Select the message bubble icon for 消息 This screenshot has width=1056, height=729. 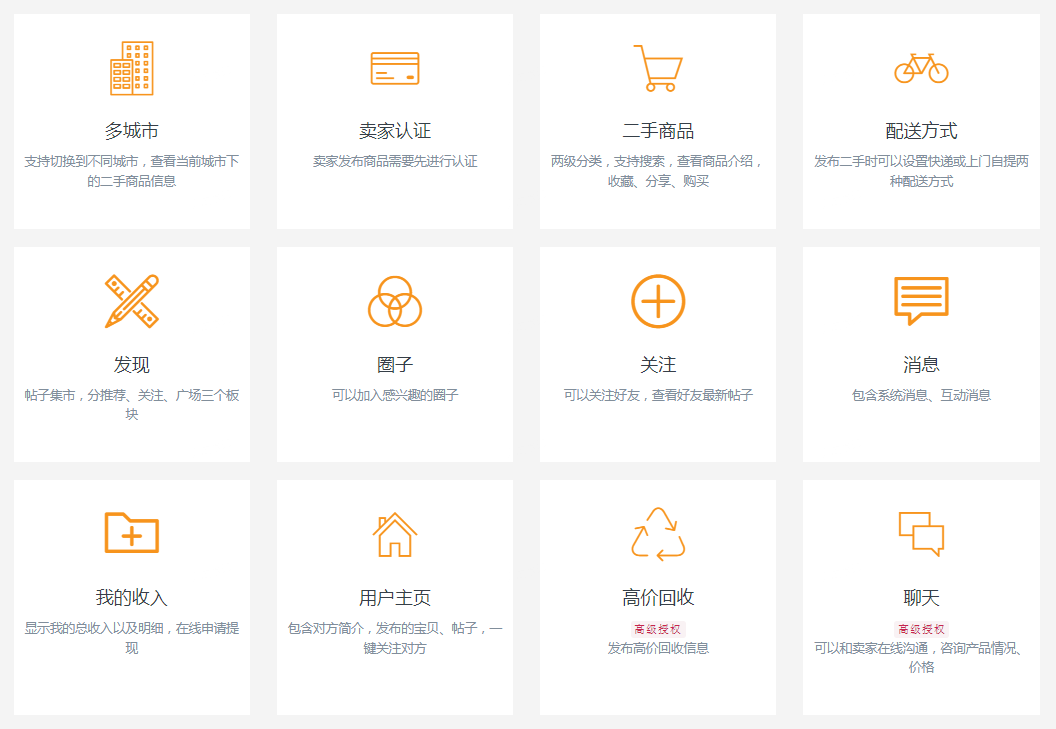coord(921,301)
